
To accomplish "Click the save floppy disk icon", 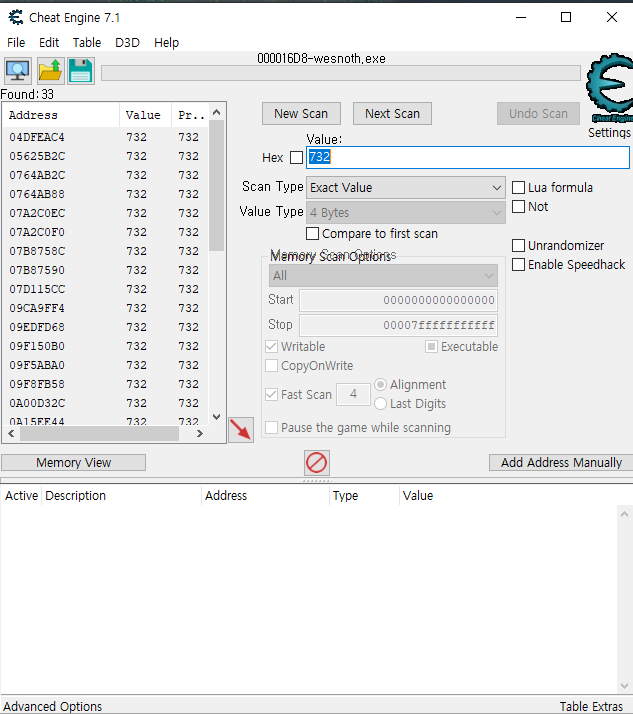I will (81, 71).
